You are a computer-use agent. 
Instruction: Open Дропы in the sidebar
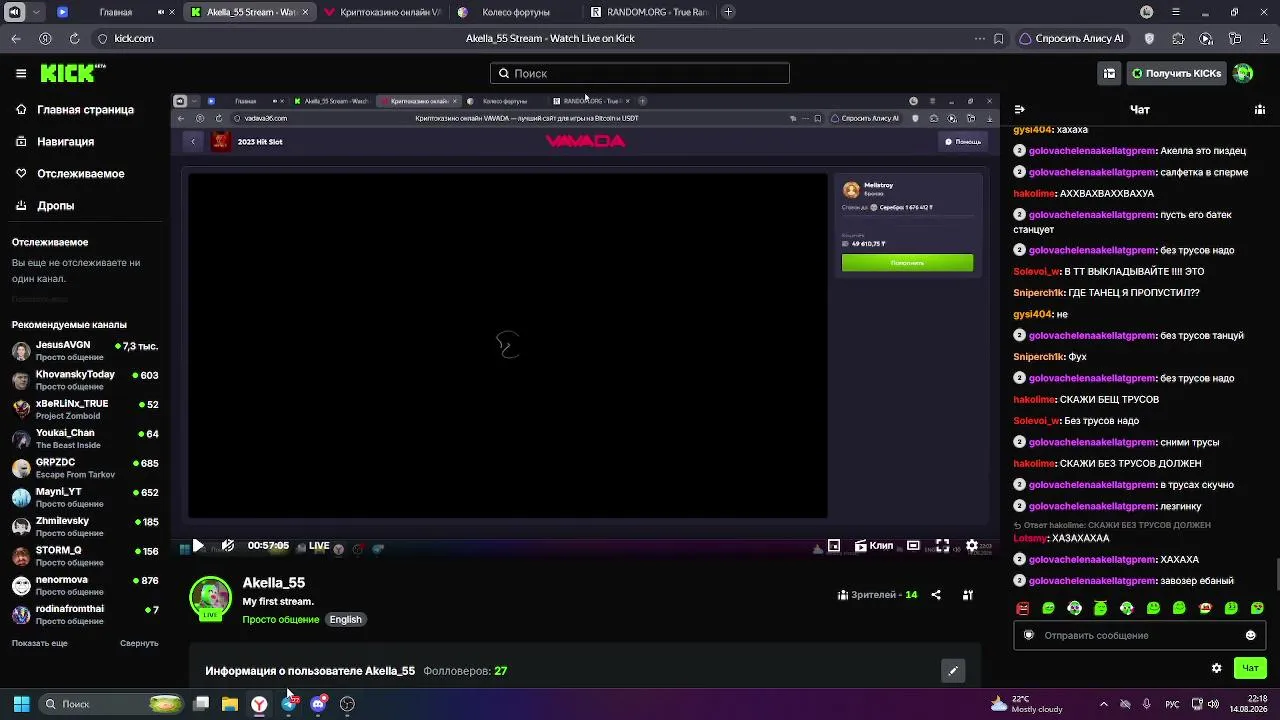tap(45, 206)
